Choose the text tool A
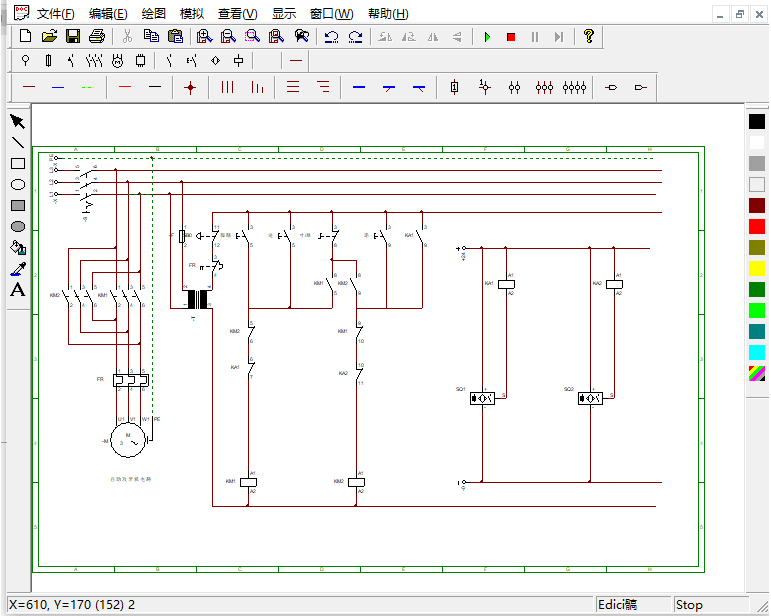 coord(17,290)
